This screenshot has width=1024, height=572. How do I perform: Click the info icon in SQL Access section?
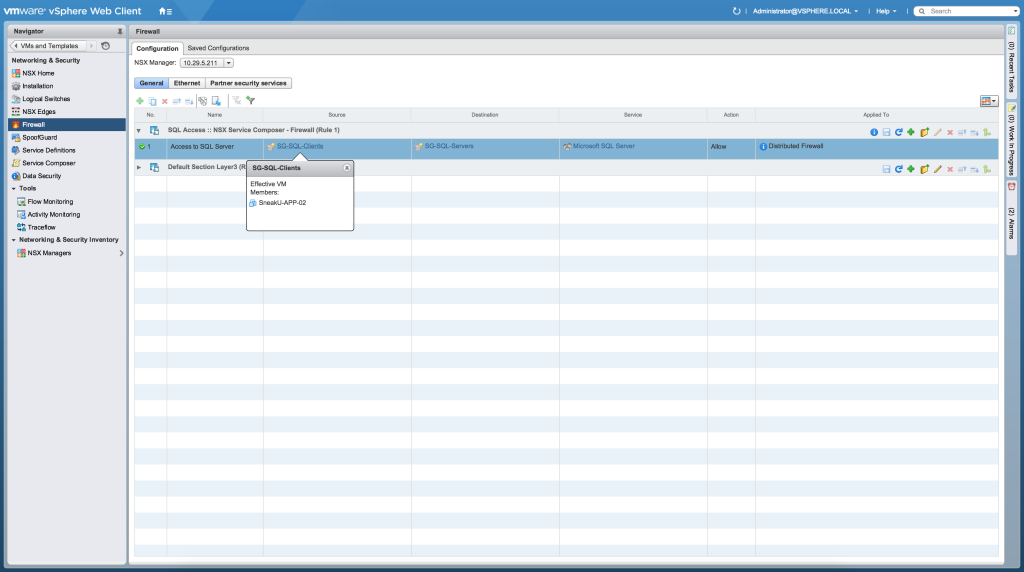tap(874, 133)
